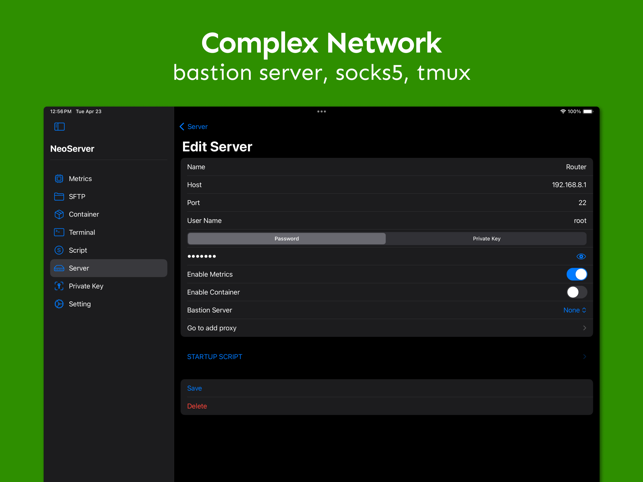Click Go to add proxy text

(x=212, y=328)
